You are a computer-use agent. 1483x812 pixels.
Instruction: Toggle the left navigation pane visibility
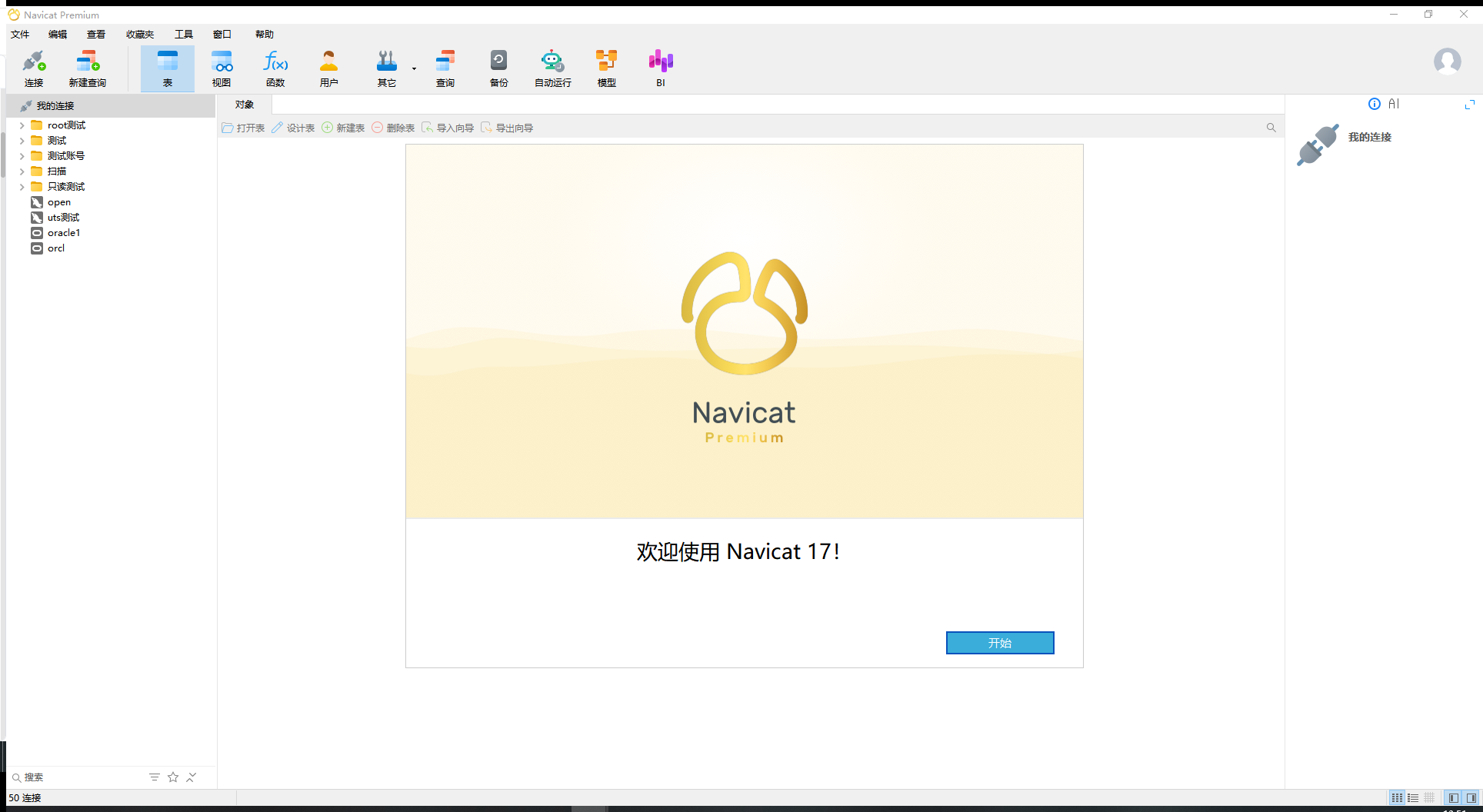(1453, 798)
